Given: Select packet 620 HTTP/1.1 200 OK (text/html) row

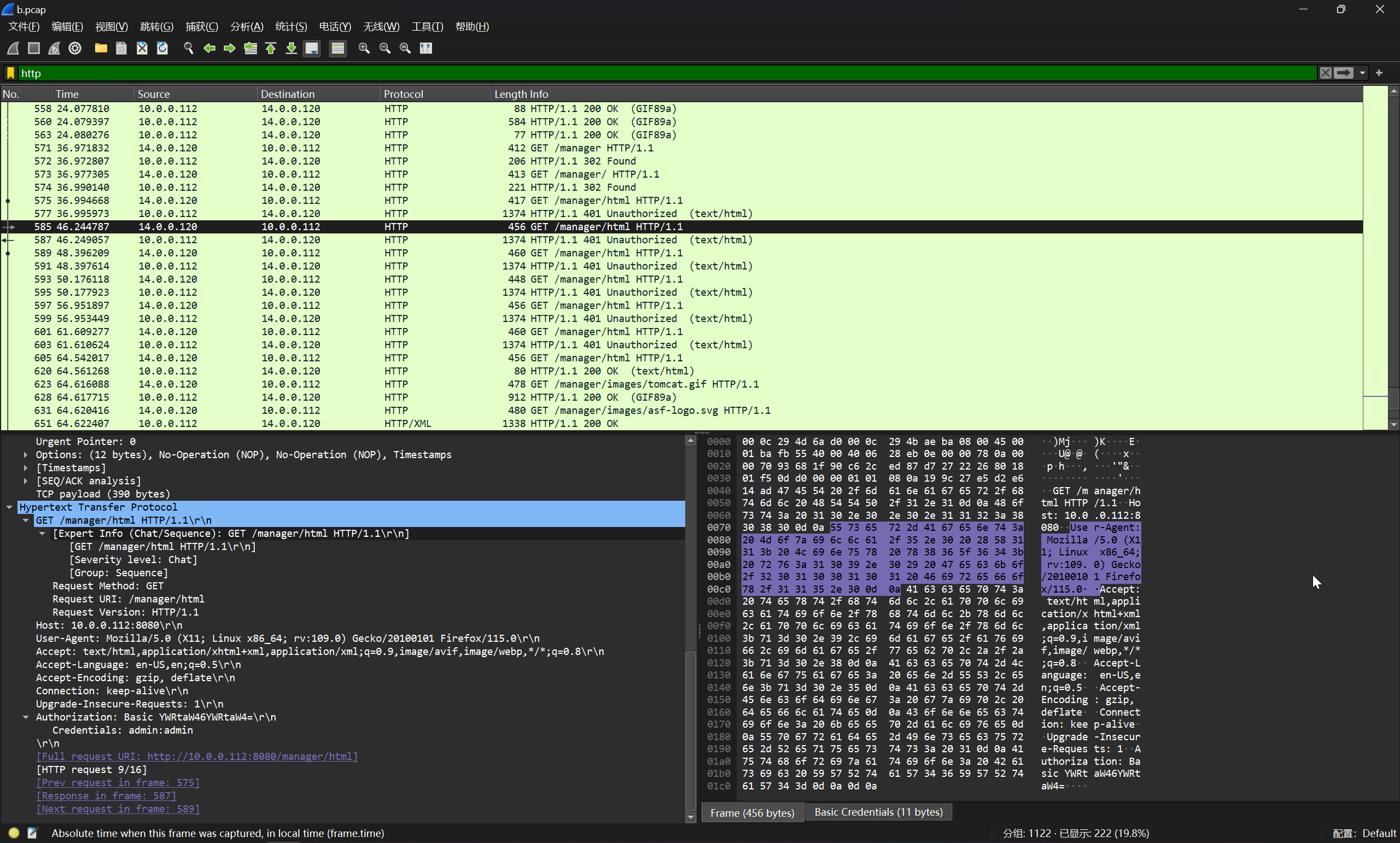Looking at the screenshot, I should (x=682, y=371).
